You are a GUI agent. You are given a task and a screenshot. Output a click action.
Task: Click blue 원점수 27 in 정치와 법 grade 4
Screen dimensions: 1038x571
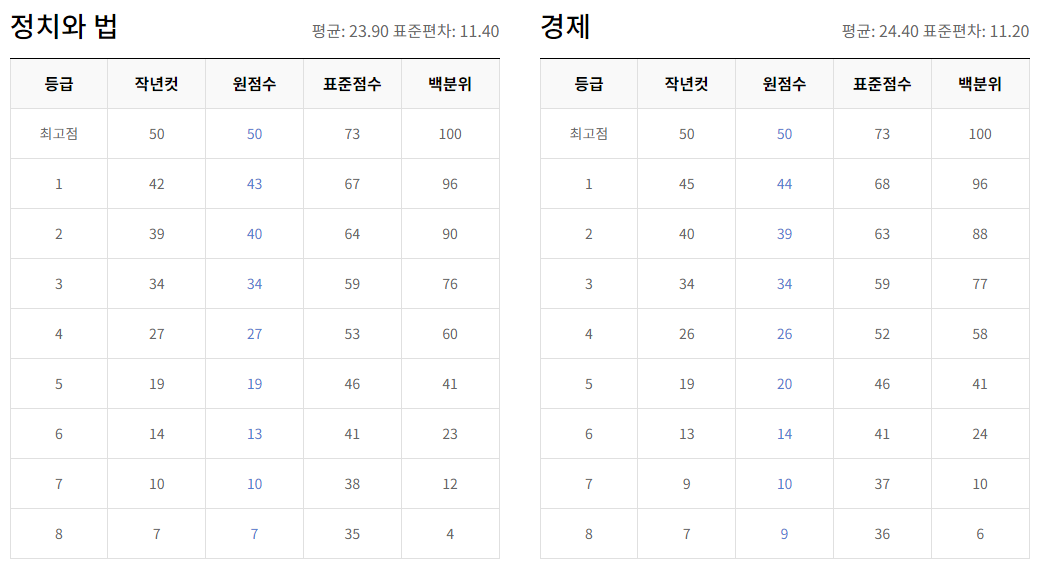click(254, 334)
